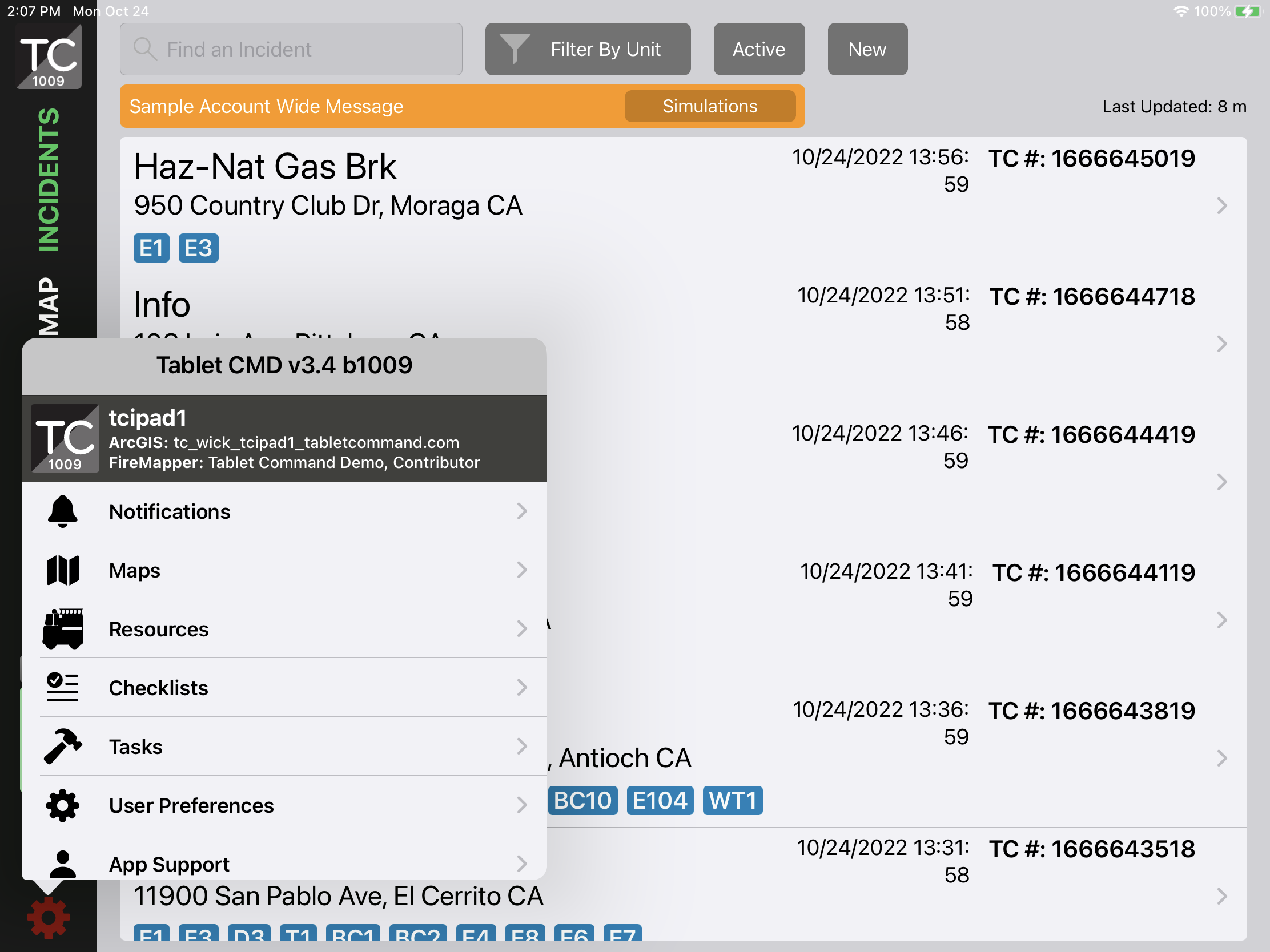Open Filter By Unit selector
Viewport: 1270px width, 952px height.
(588, 49)
